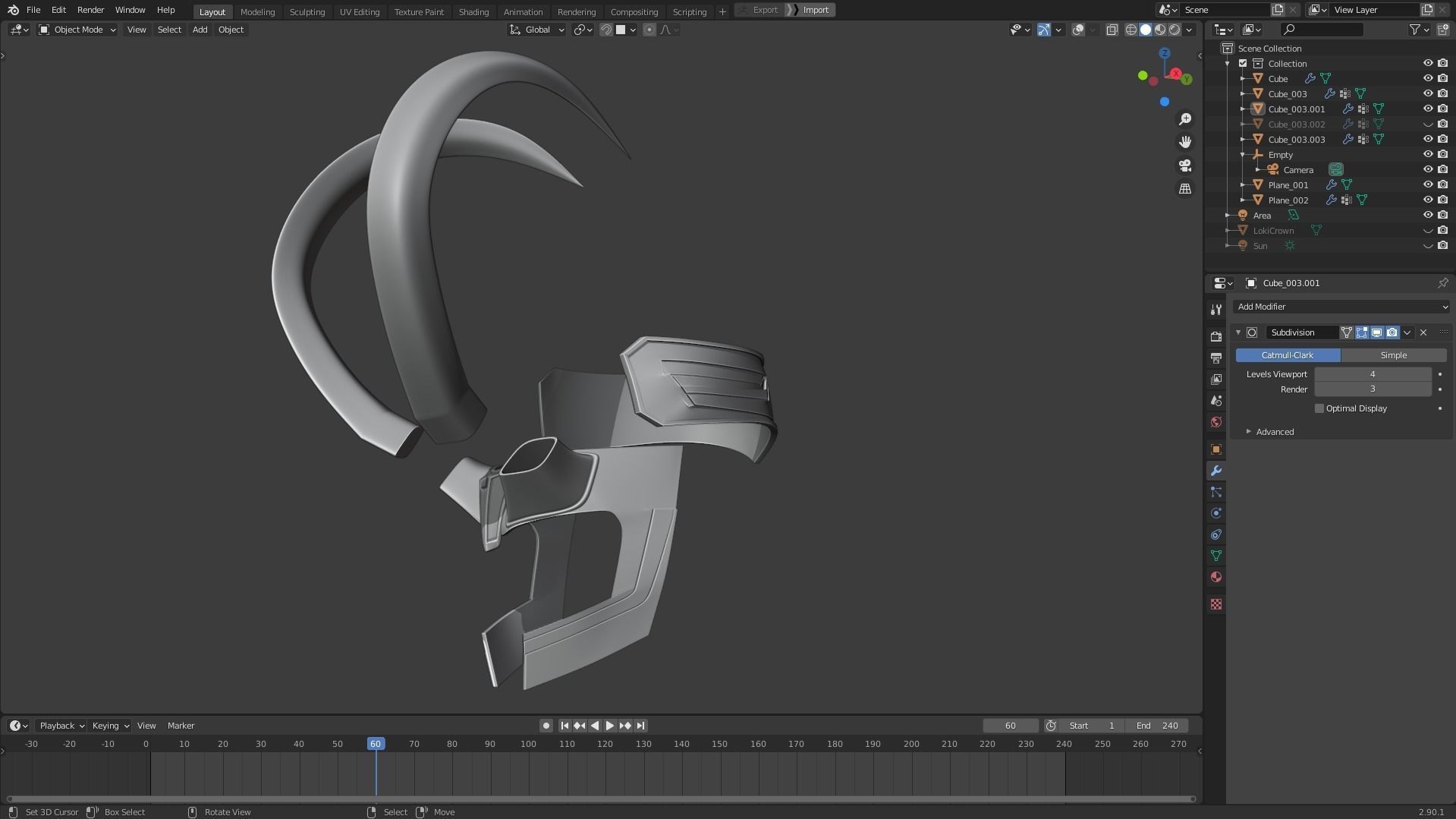Open the Output properties tab
This screenshot has width=1456, height=819.
tap(1216, 358)
